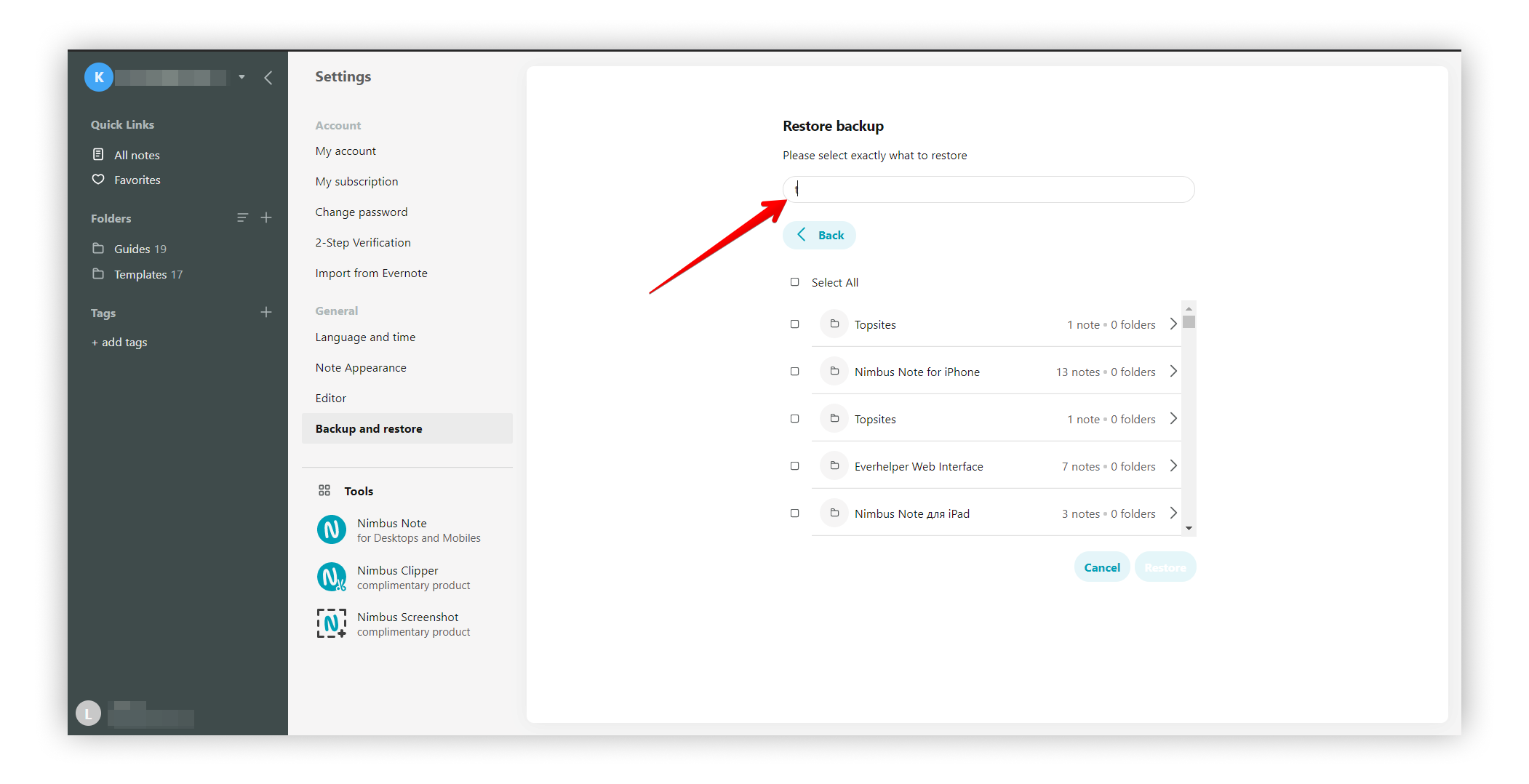
Task: Click folder icon of first Topsites row
Action: [834, 324]
